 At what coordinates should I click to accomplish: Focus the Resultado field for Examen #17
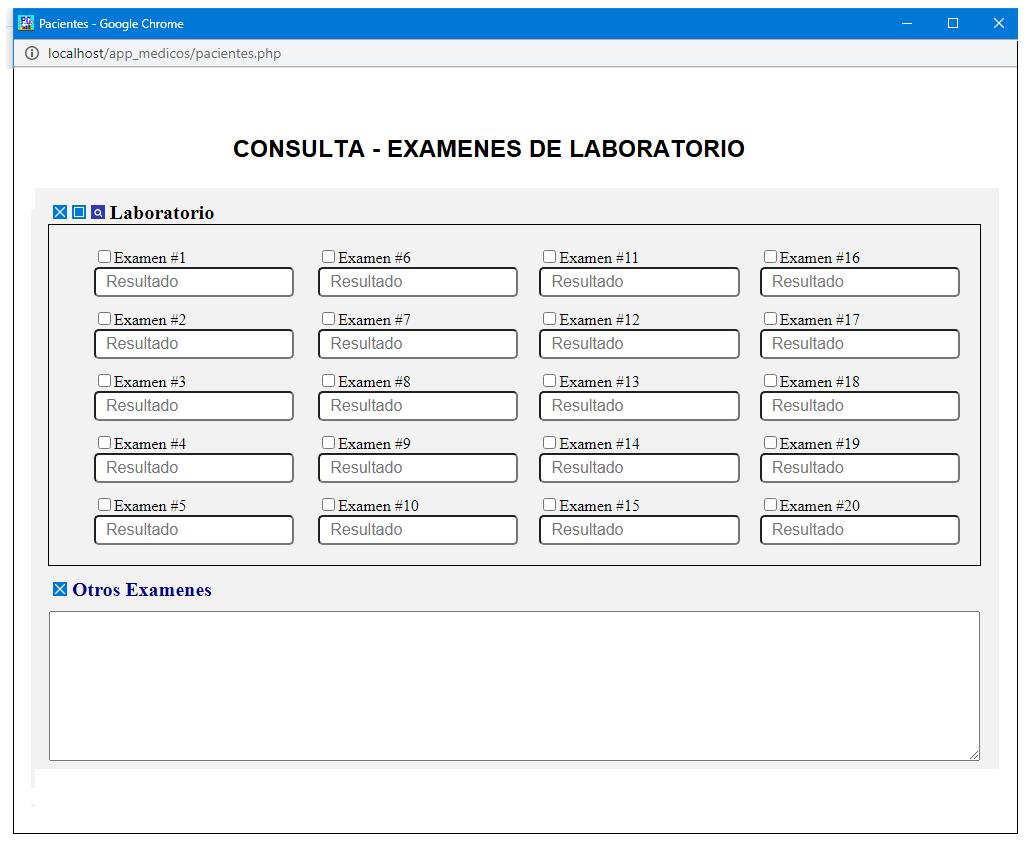pos(860,344)
